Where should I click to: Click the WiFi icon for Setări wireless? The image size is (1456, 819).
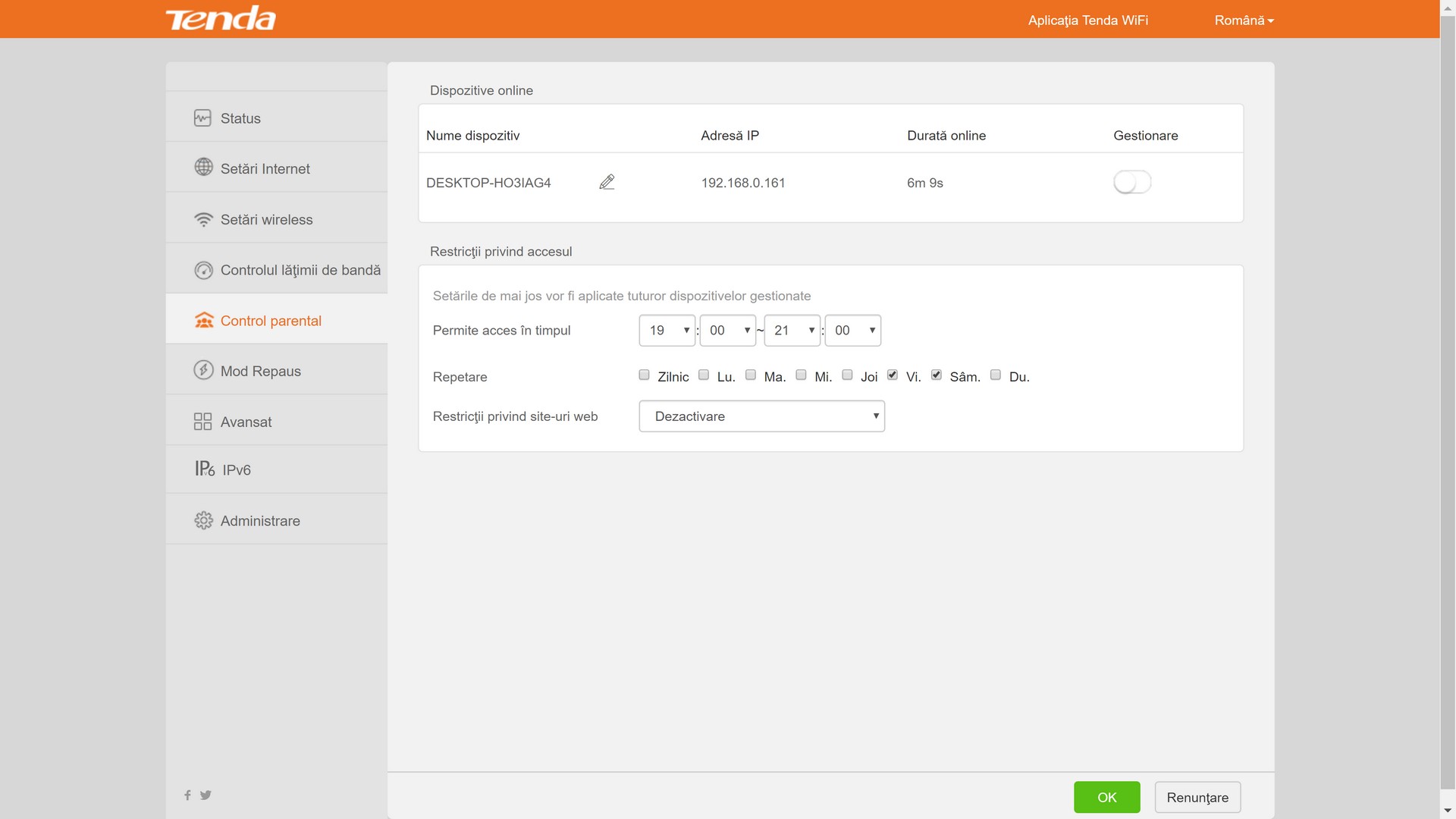point(203,219)
